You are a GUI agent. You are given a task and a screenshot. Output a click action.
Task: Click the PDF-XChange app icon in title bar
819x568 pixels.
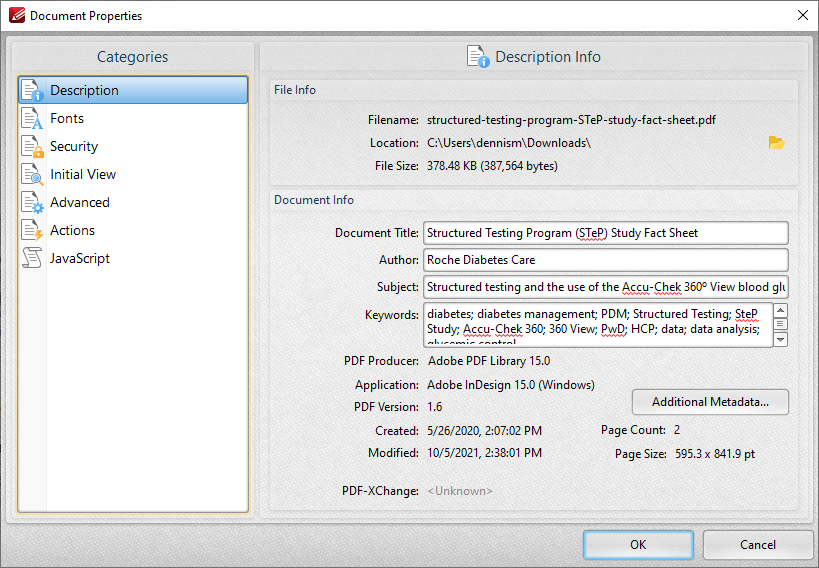[x=17, y=15]
